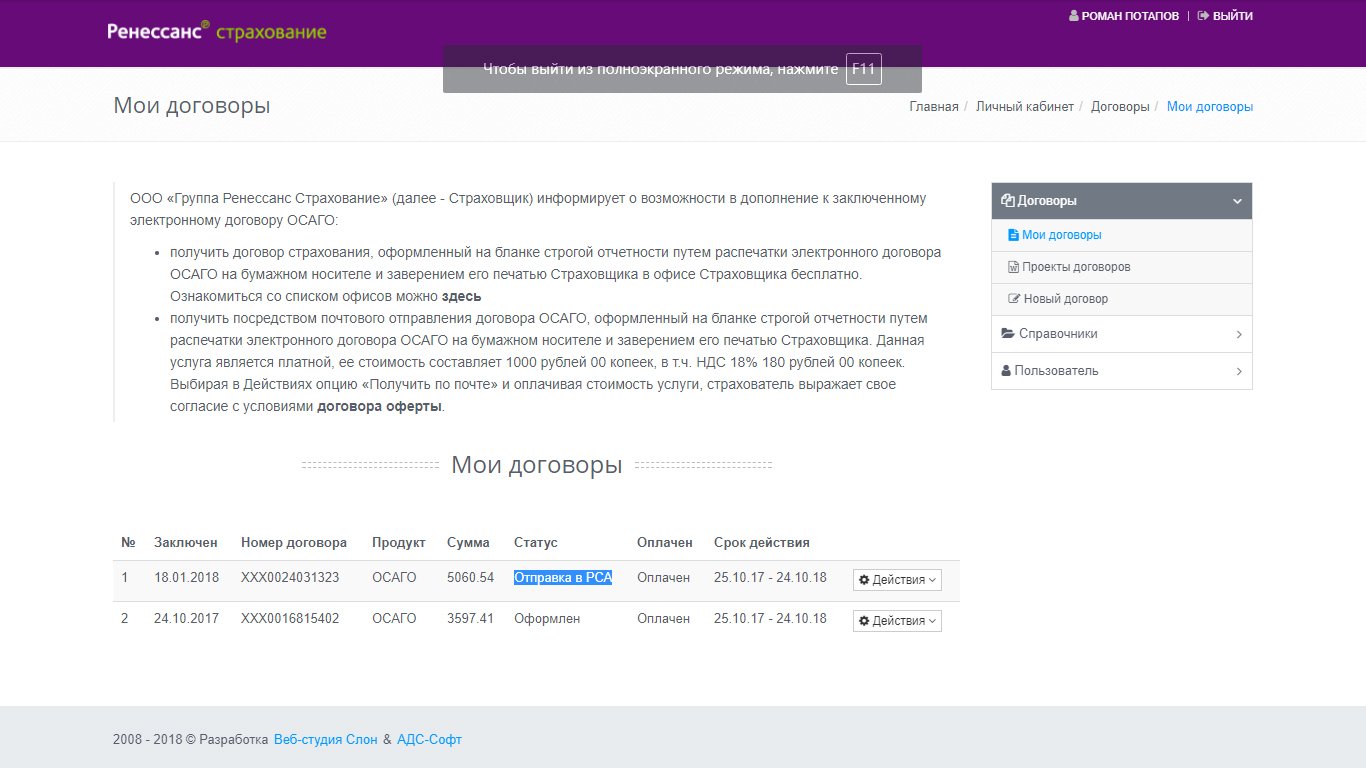Open Действия dropdown for contract XXX0016815402
The image size is (1366, 768).
[x=897, y=621]
